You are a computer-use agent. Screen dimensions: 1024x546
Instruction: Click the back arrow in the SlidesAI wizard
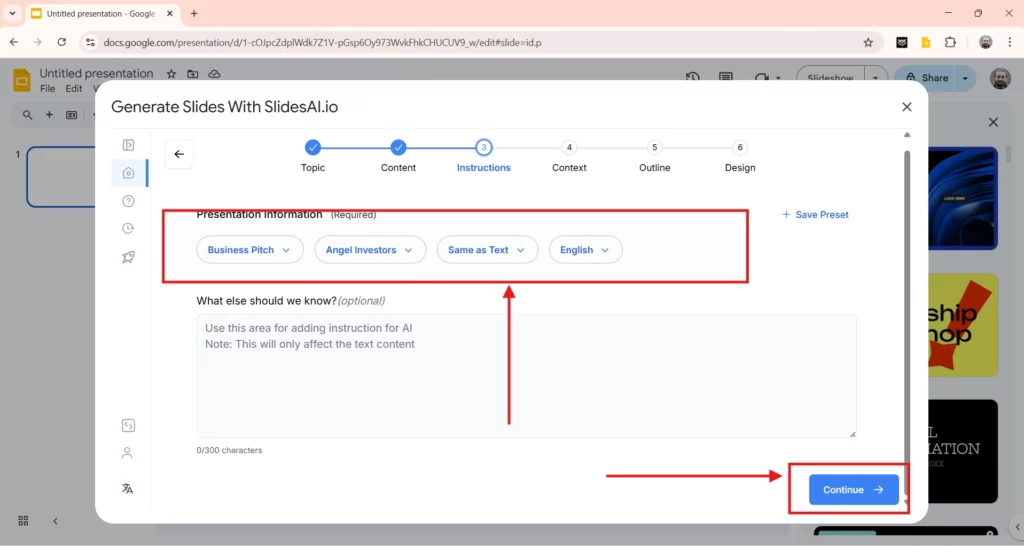pos(179,154)
